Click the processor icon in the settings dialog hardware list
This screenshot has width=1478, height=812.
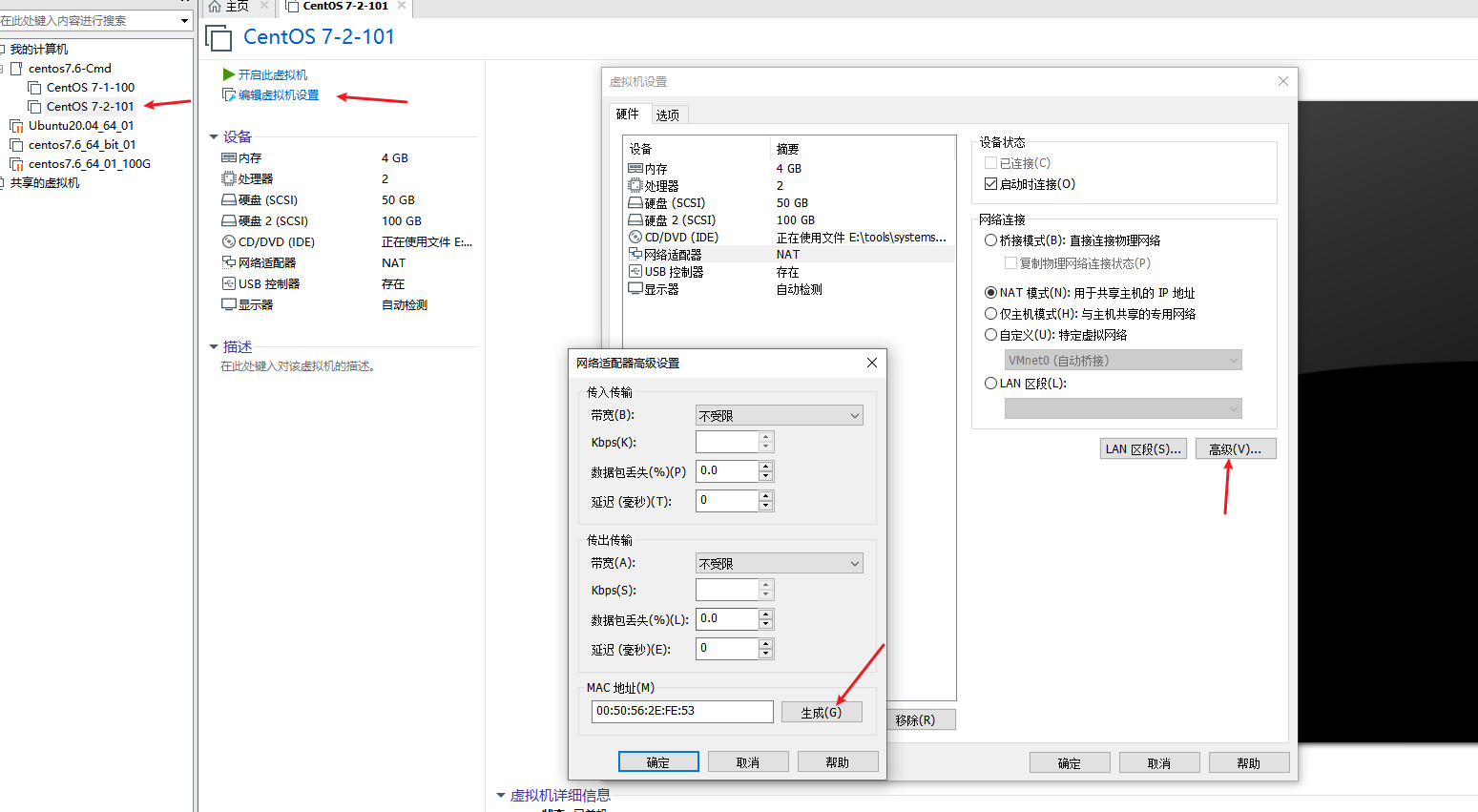(x=635, y=185)
